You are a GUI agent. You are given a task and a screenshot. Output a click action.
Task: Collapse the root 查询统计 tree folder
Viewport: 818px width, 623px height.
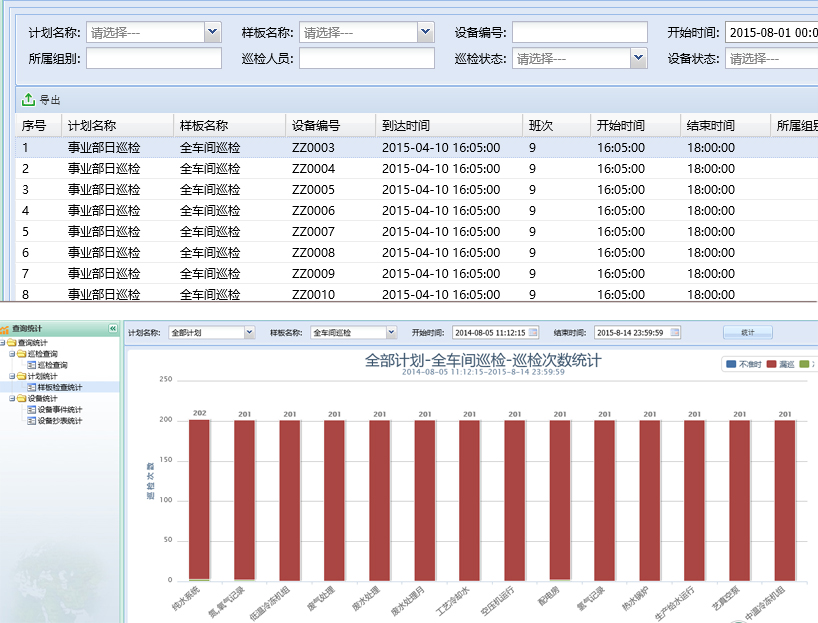[3, 343]
